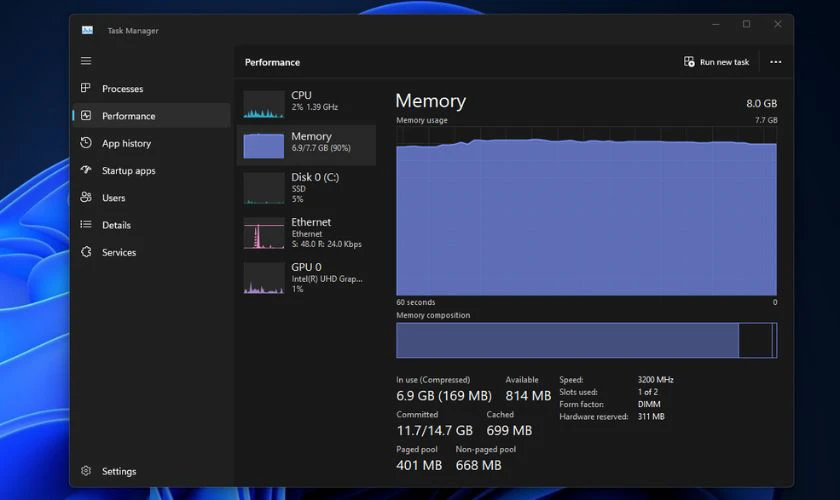The height and width of the screenshot is (500, 840).
Task: Click the Form factor value DIMM
Action: (x=649, y=404)
